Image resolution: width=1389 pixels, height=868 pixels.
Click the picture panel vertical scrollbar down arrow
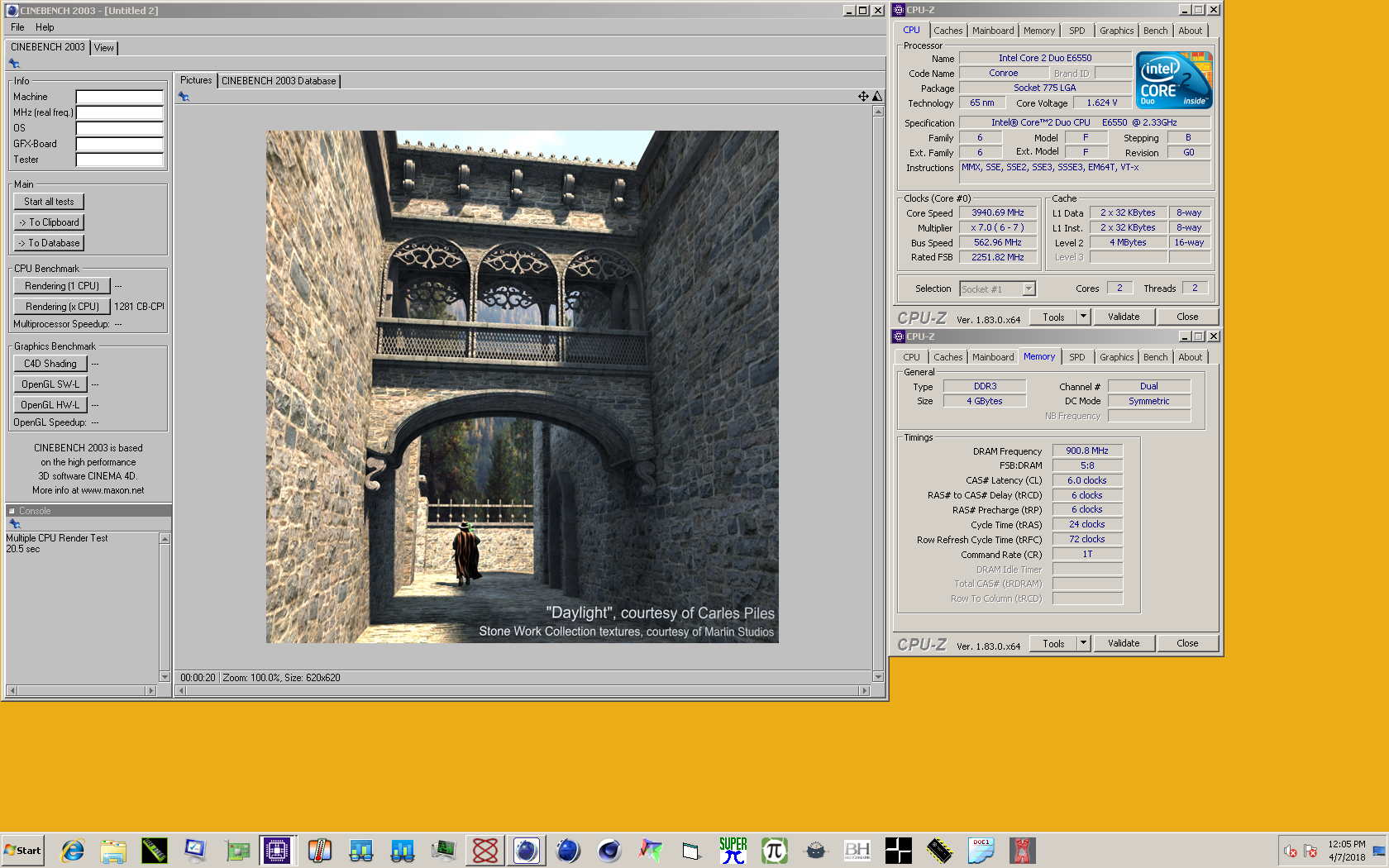tap(878, 677)
